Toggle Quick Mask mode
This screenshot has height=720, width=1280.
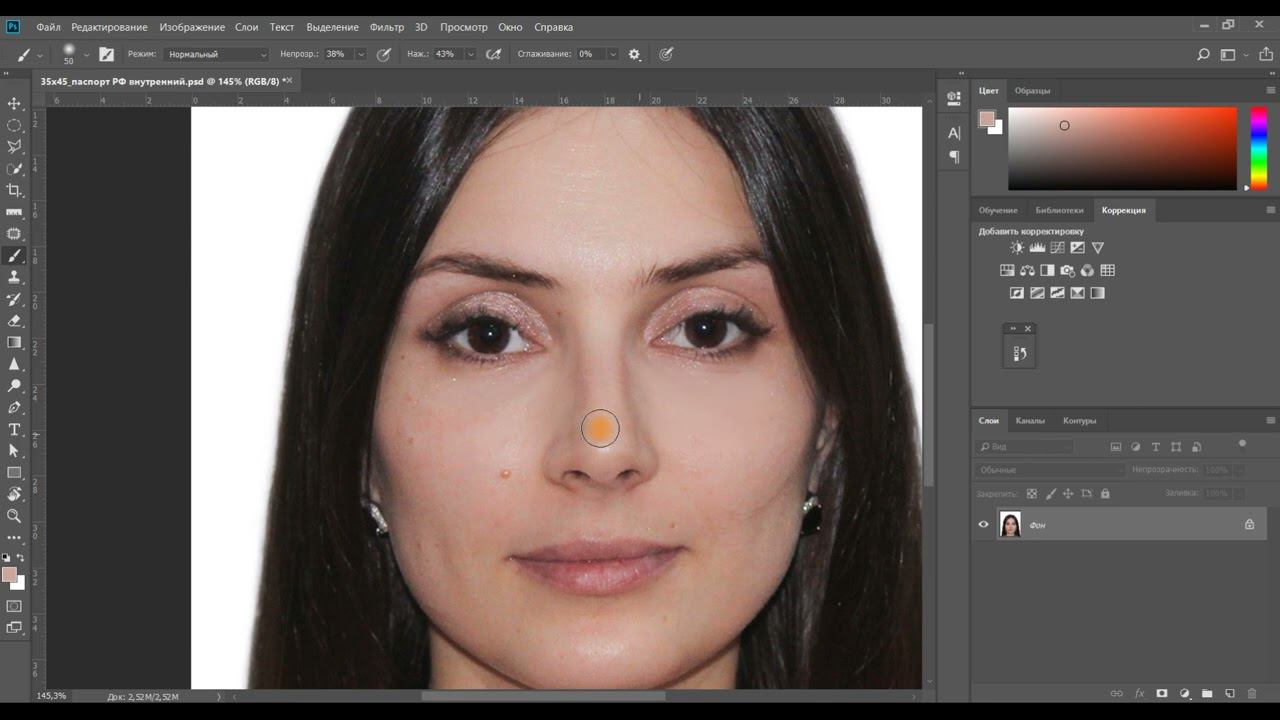pyautogui.click(x=14, y=606)
